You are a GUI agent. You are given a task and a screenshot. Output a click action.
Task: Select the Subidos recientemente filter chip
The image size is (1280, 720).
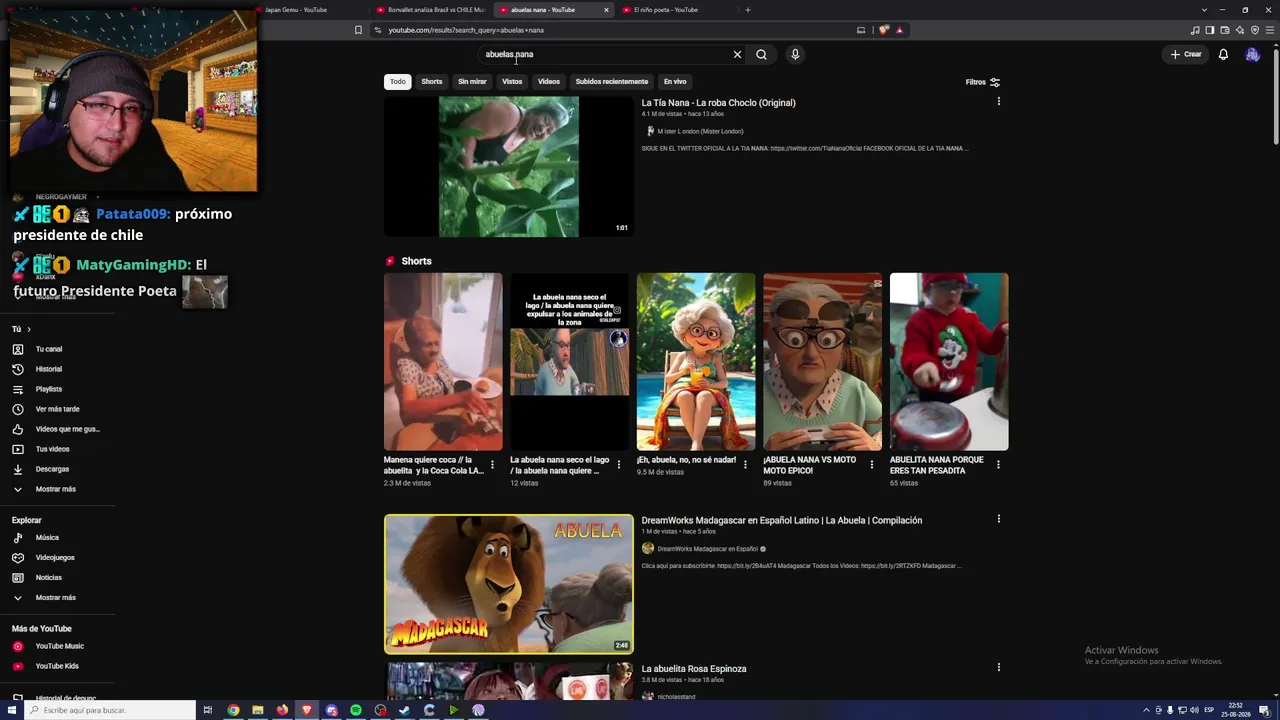coord(612,82)
